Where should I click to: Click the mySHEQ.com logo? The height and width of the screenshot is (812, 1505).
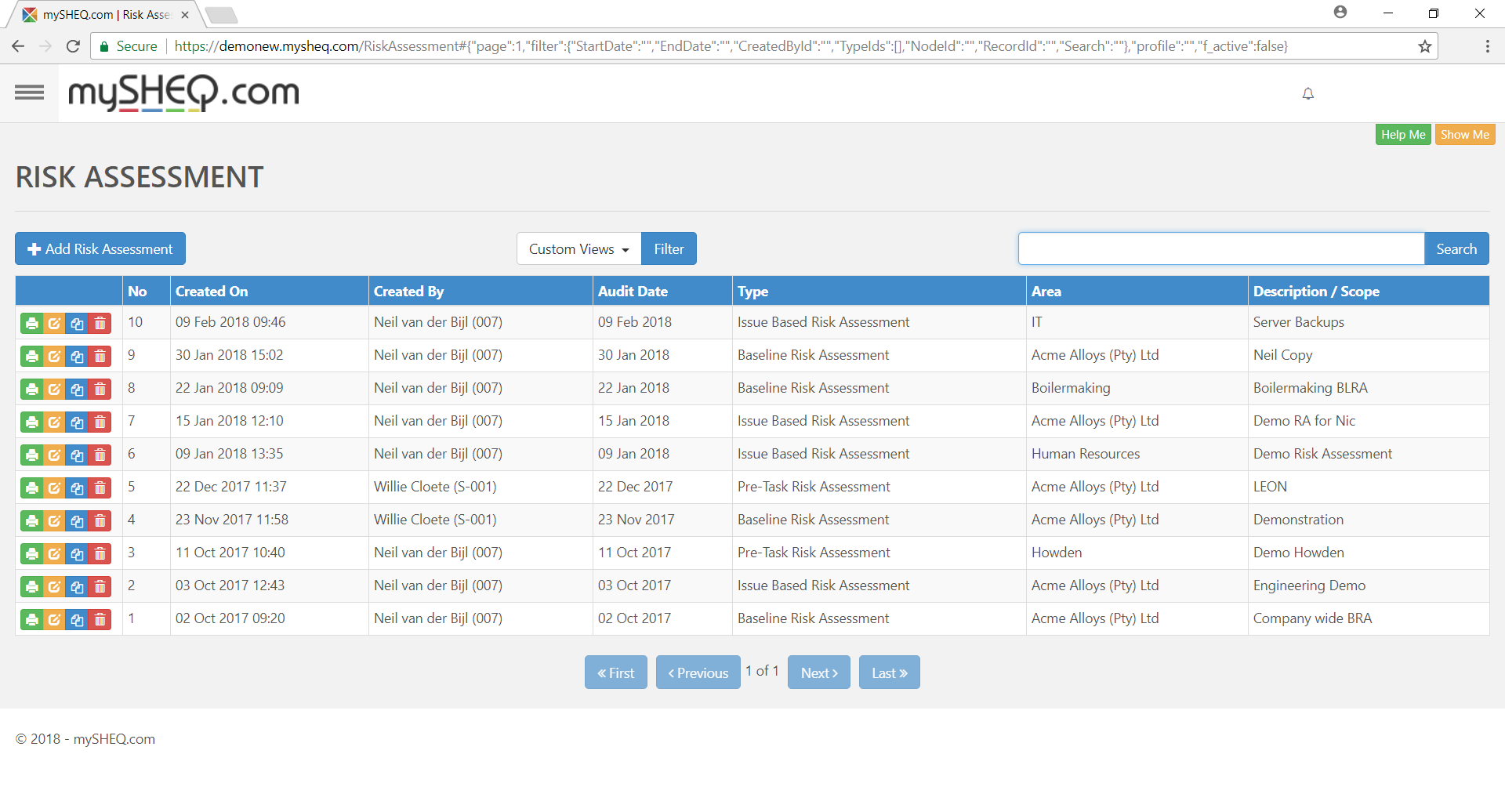point(183,92)
